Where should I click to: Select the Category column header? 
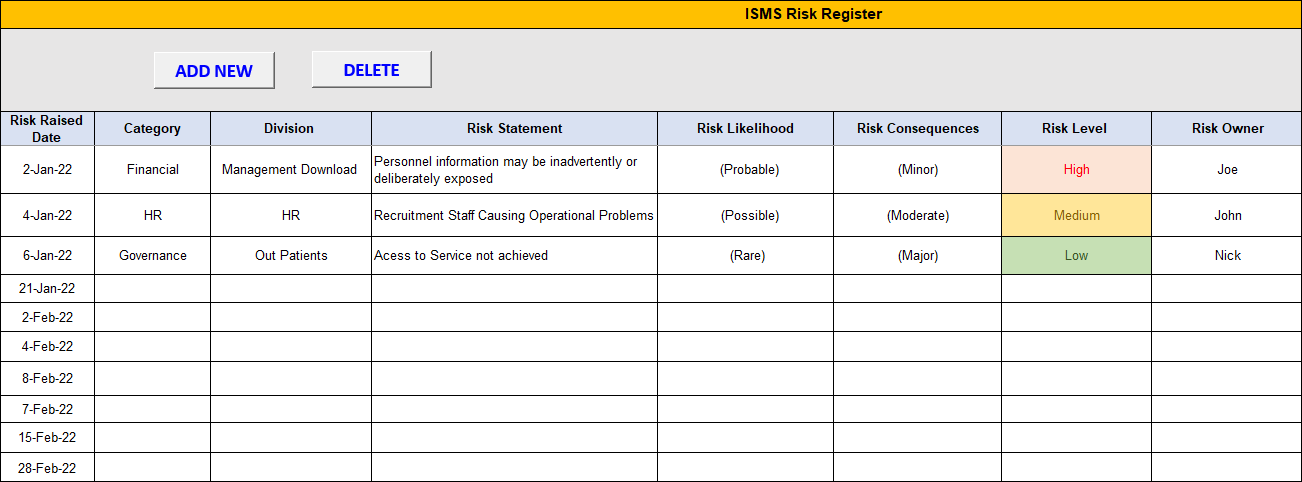coord(153,128)
